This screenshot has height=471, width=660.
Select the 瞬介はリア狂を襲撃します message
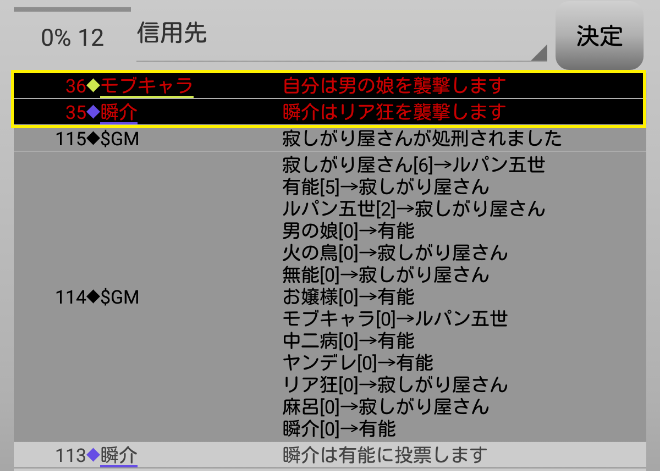coord(394,111)
